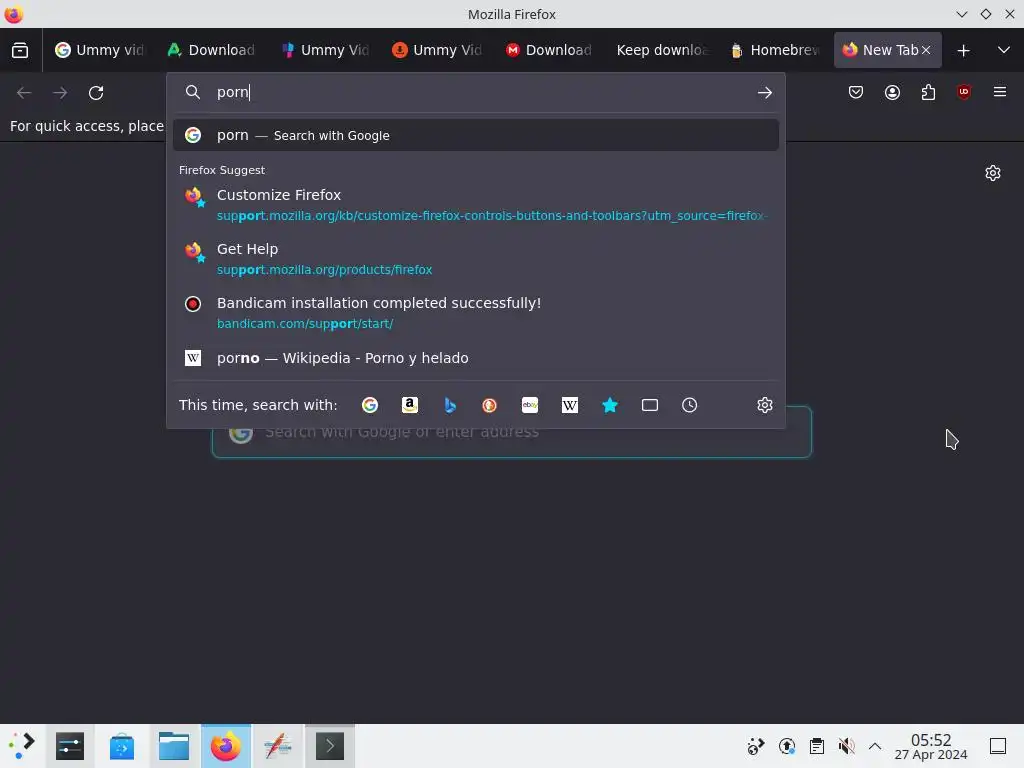The height and width of the screenshot is (768, 1024).
Task: Open Customize Firefox suggestion
Action: click(x=475, y=204)
